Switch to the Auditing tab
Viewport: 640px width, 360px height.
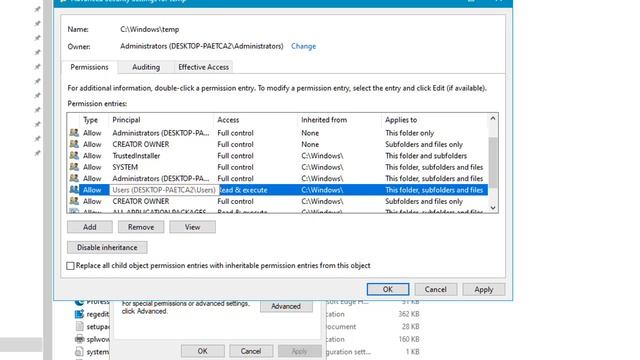tap(146, 67)
